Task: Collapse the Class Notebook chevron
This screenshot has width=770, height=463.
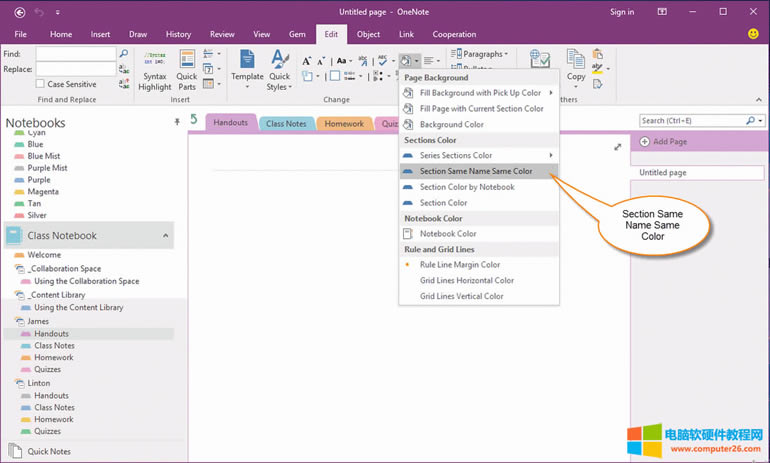Action: 165,236
